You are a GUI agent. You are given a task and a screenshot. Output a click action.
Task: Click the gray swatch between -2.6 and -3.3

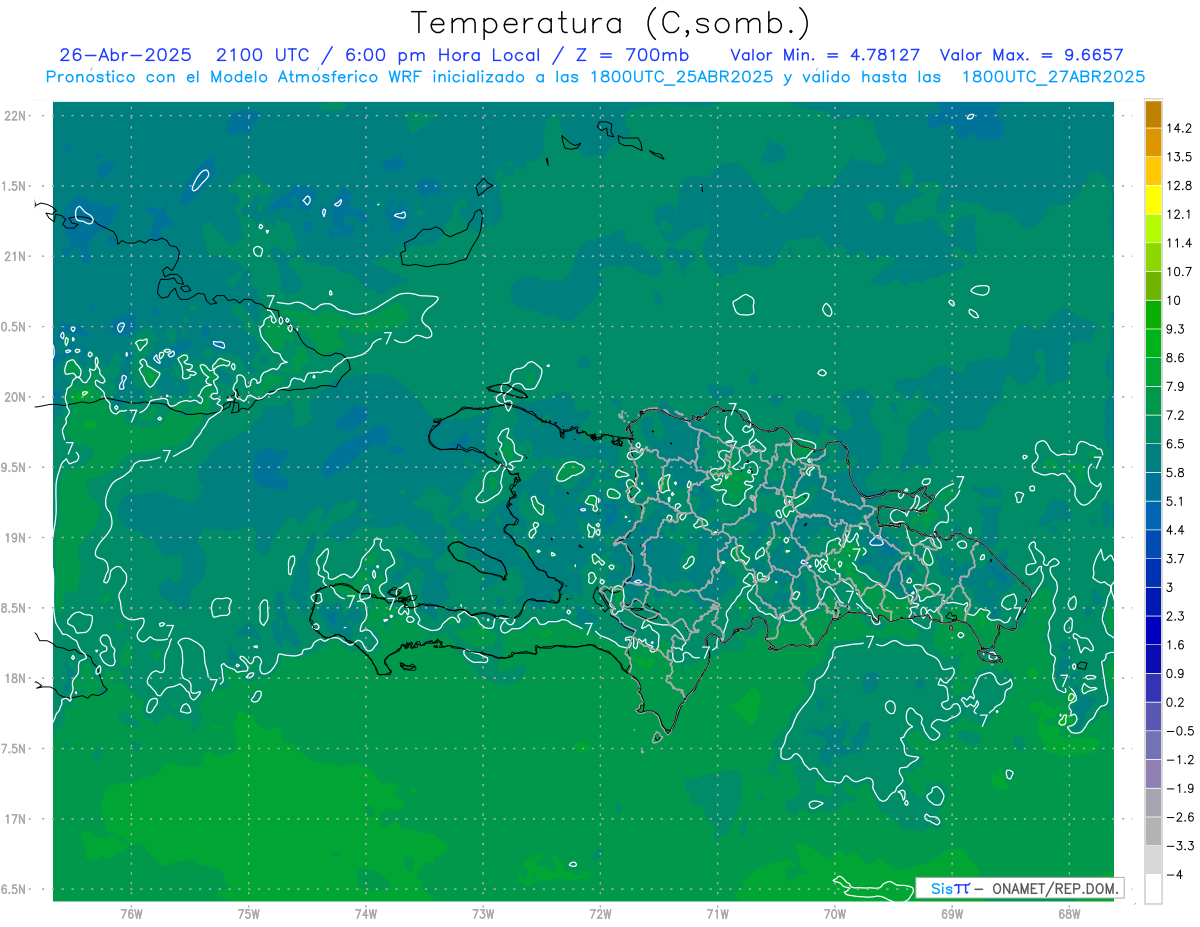(x=1153, y=831)
